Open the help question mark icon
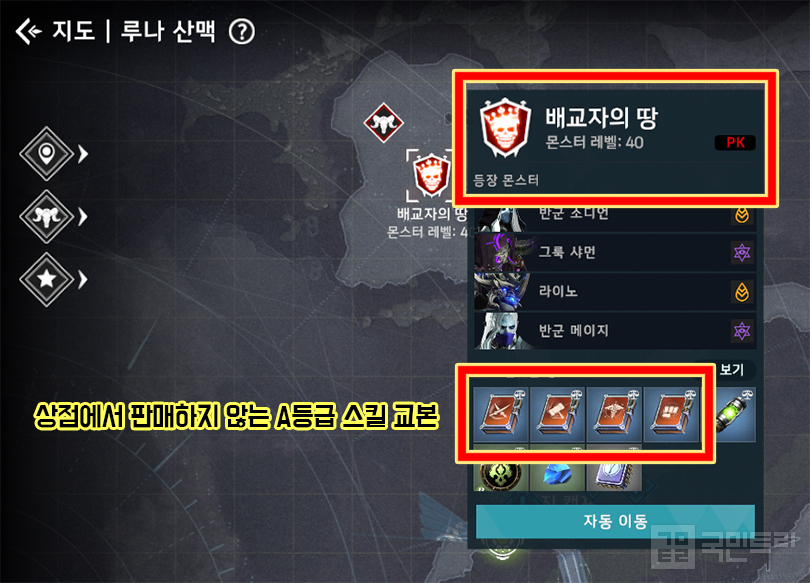Viewport: 810px width, 583px height. (x=242, y=32)
